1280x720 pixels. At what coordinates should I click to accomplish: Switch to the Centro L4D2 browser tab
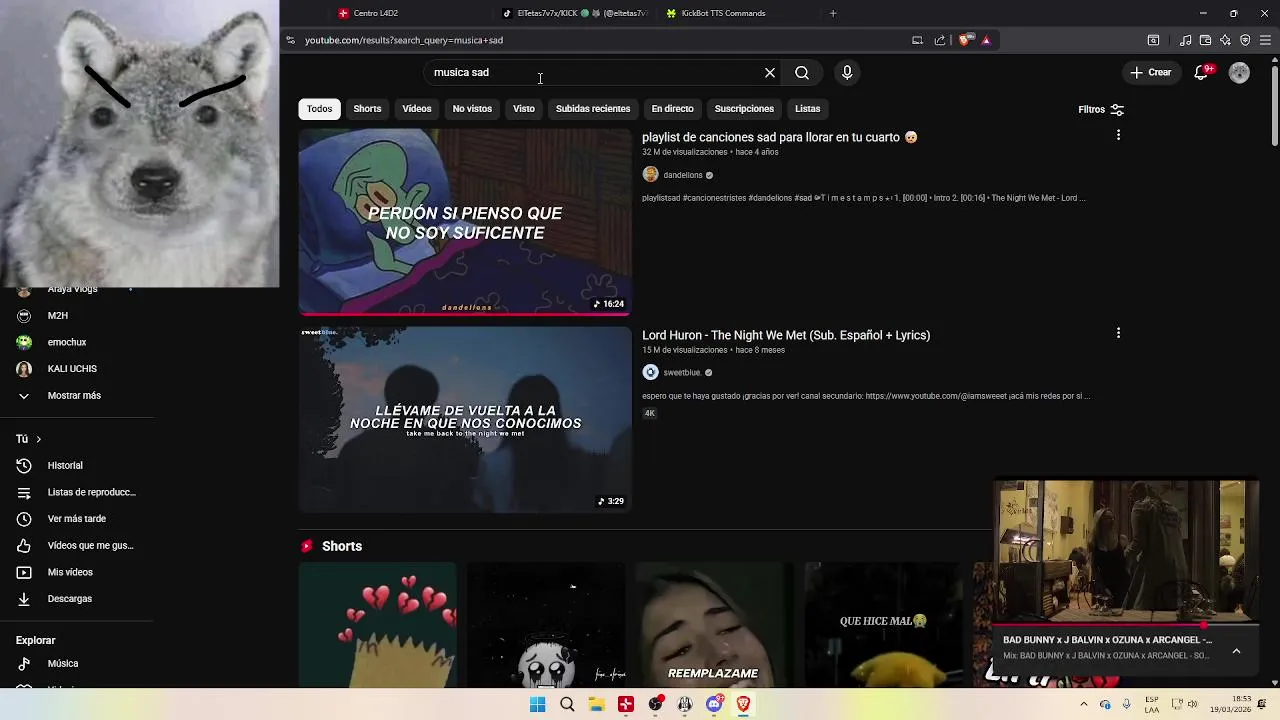coord(375,13)
